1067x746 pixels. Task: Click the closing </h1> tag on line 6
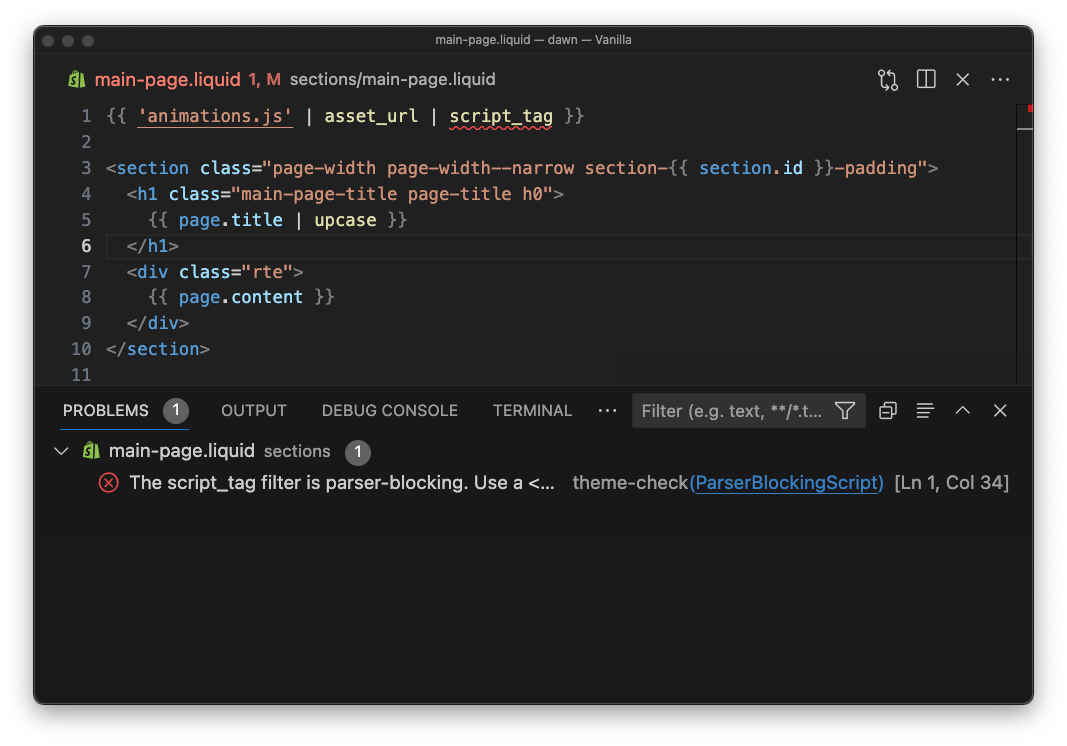tap(152, 246)
